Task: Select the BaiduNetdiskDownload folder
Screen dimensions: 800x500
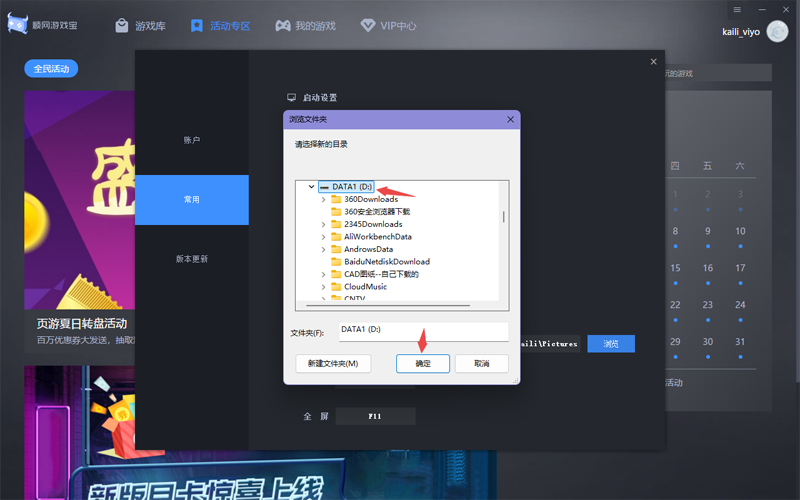Action: point(381,262)
